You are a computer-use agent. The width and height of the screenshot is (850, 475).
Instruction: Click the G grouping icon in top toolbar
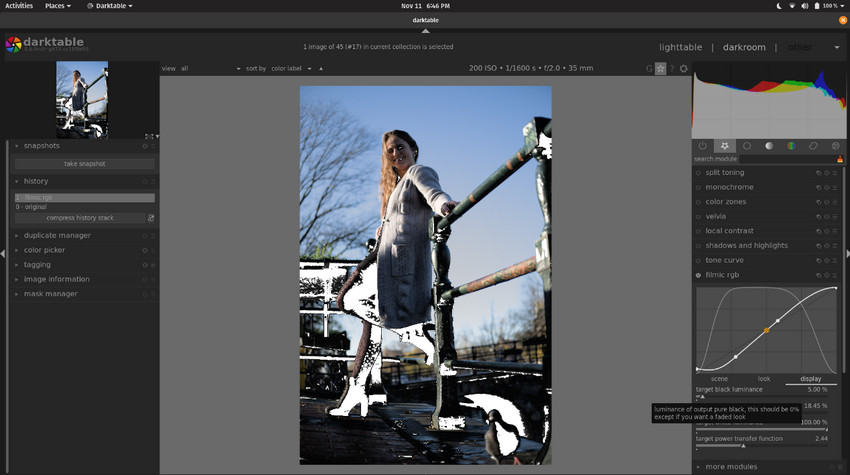649,68
